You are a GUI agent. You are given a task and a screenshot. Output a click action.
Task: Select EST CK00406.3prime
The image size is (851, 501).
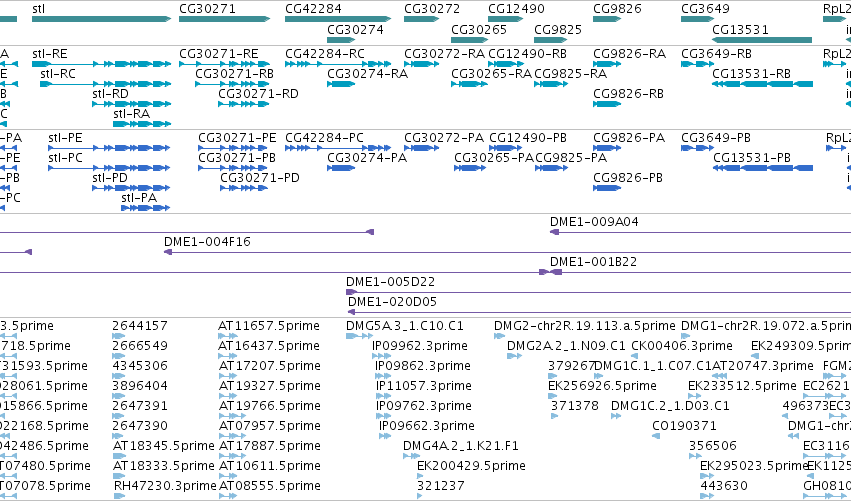coord(682,346)
